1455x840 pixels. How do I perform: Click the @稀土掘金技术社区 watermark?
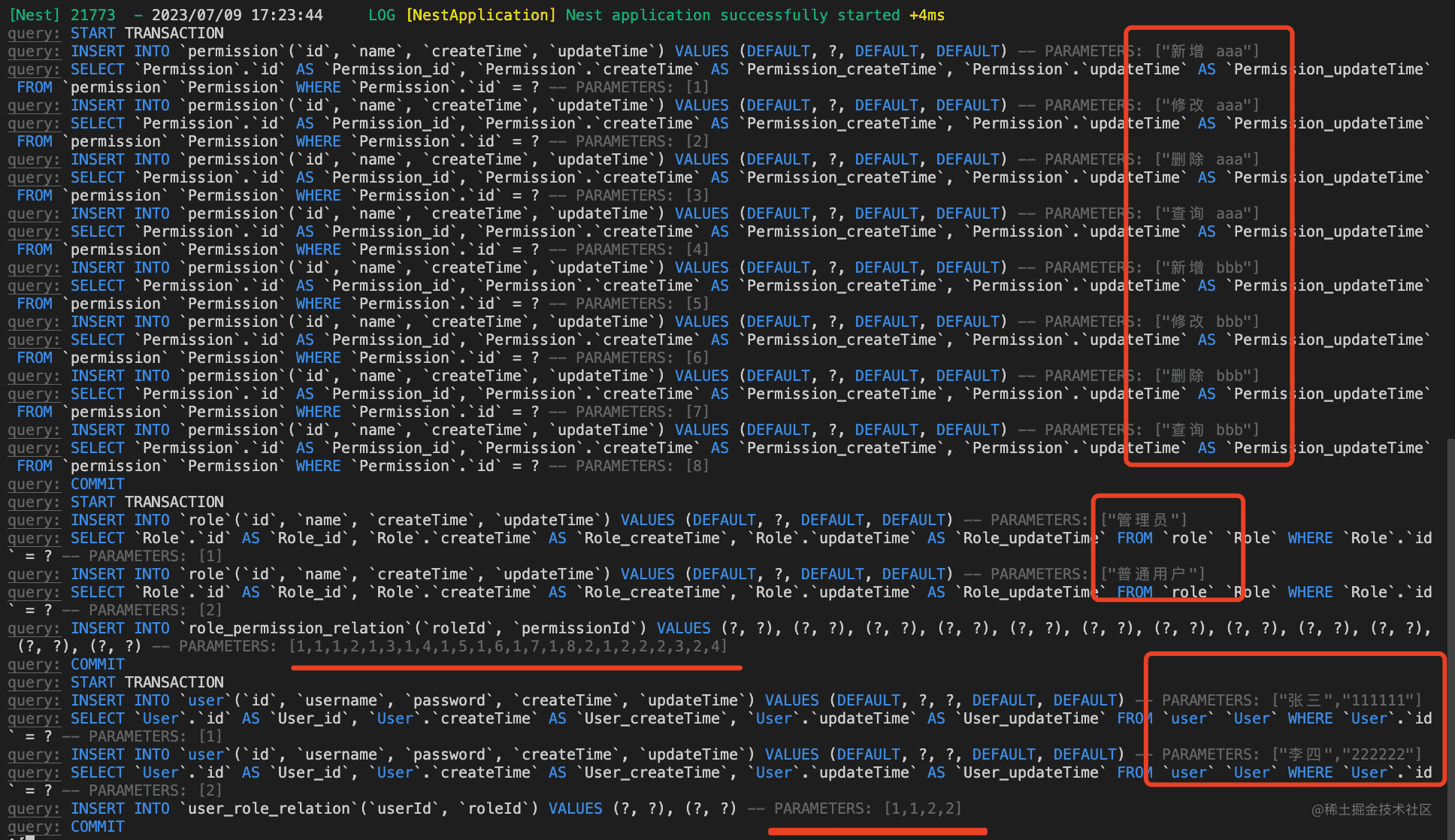click(1371, 809)
